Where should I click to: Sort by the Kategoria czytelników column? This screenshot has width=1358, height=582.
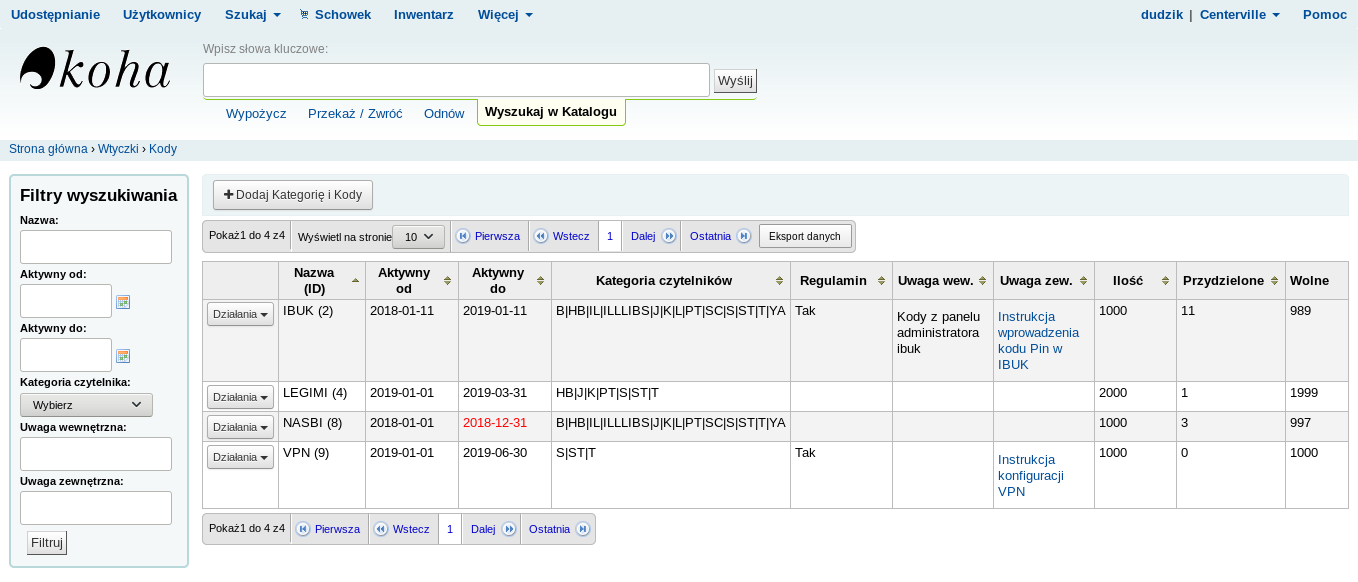670,281
